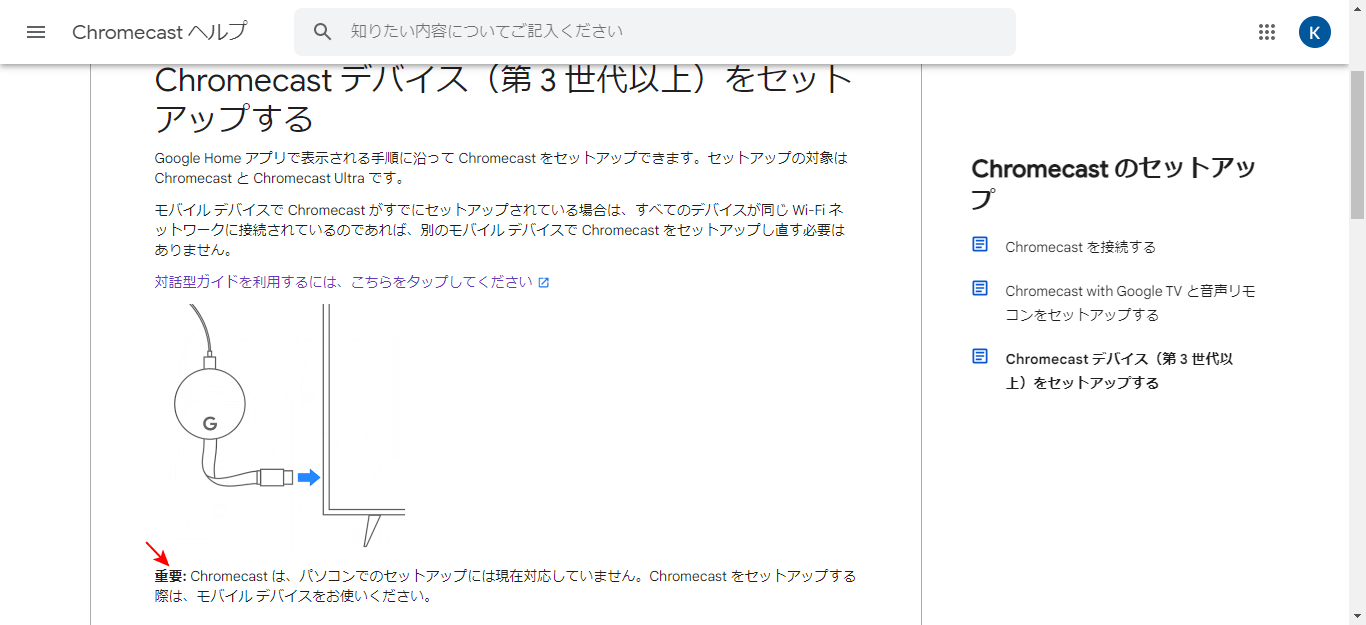This screenshot has height=625, width=1366.
Task: Click the Chromecast のセットアップ sidebar heading
Action: tap(1113, 183)
